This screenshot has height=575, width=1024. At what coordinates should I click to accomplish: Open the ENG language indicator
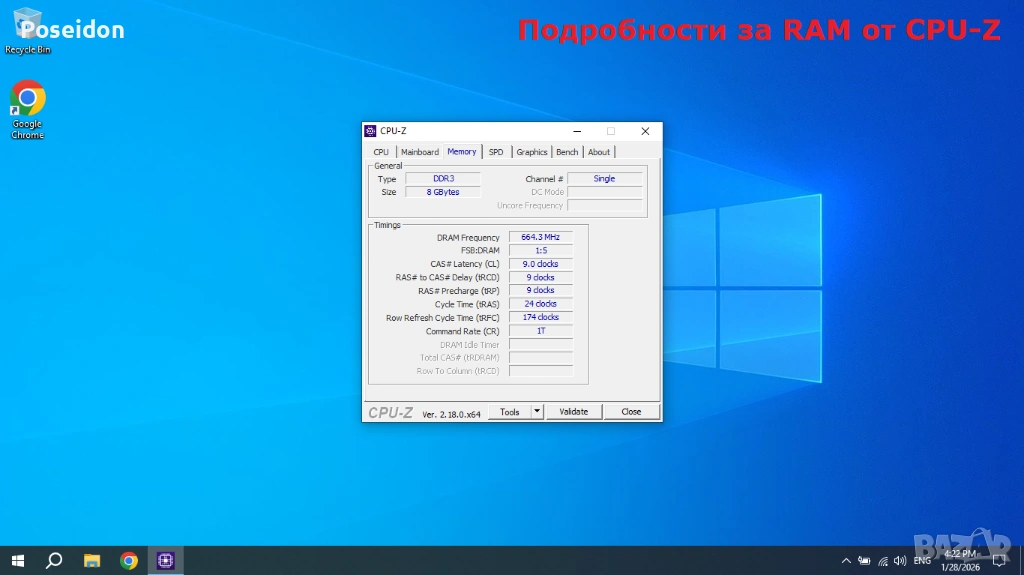coord(922,561)
